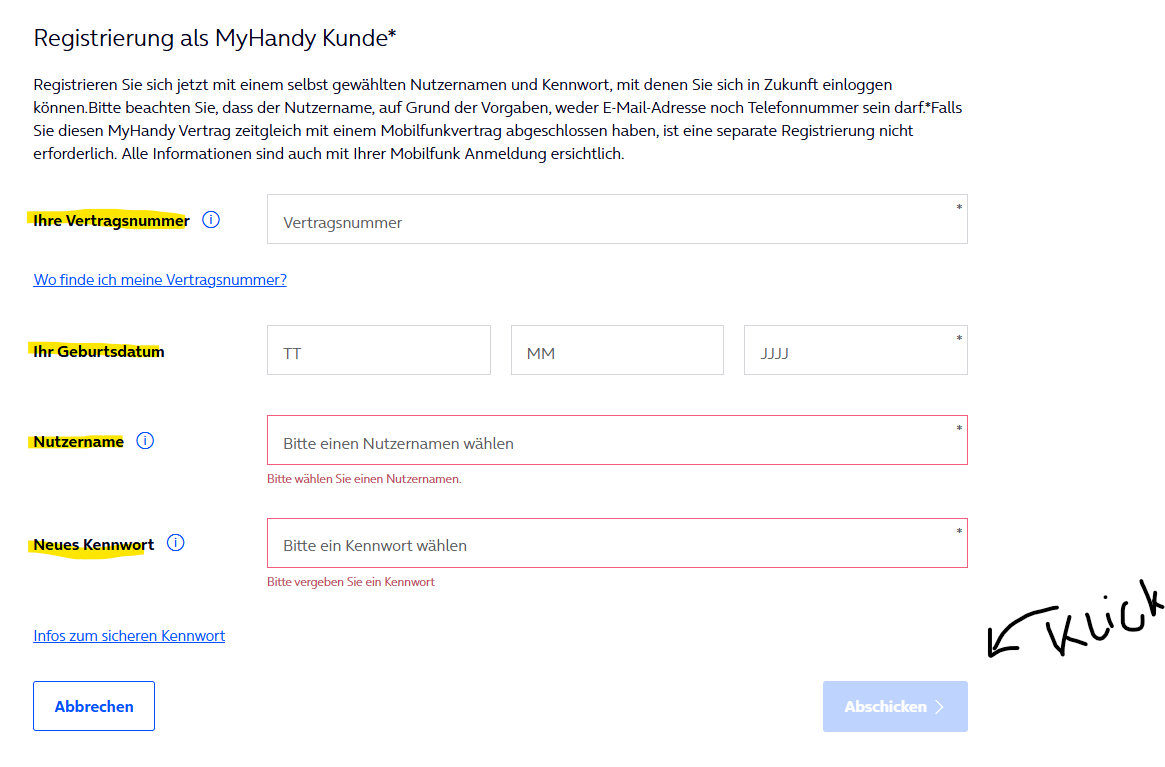This screenshot has height=767, width=1165.
Task: Click error text 'Bitte wählen Sie einen Nutzernamen.'
Action: coord(364,479)
